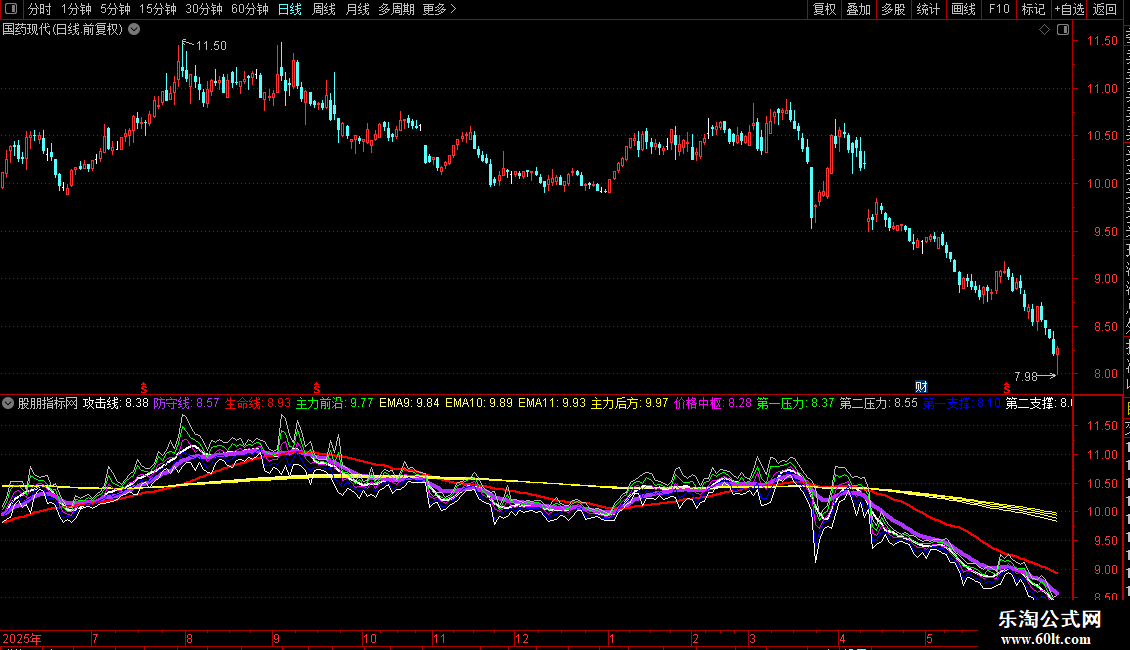Screen dimensions: 1130x650
Task: Activate the 画线 drawing tools
Action: (963, 9)
